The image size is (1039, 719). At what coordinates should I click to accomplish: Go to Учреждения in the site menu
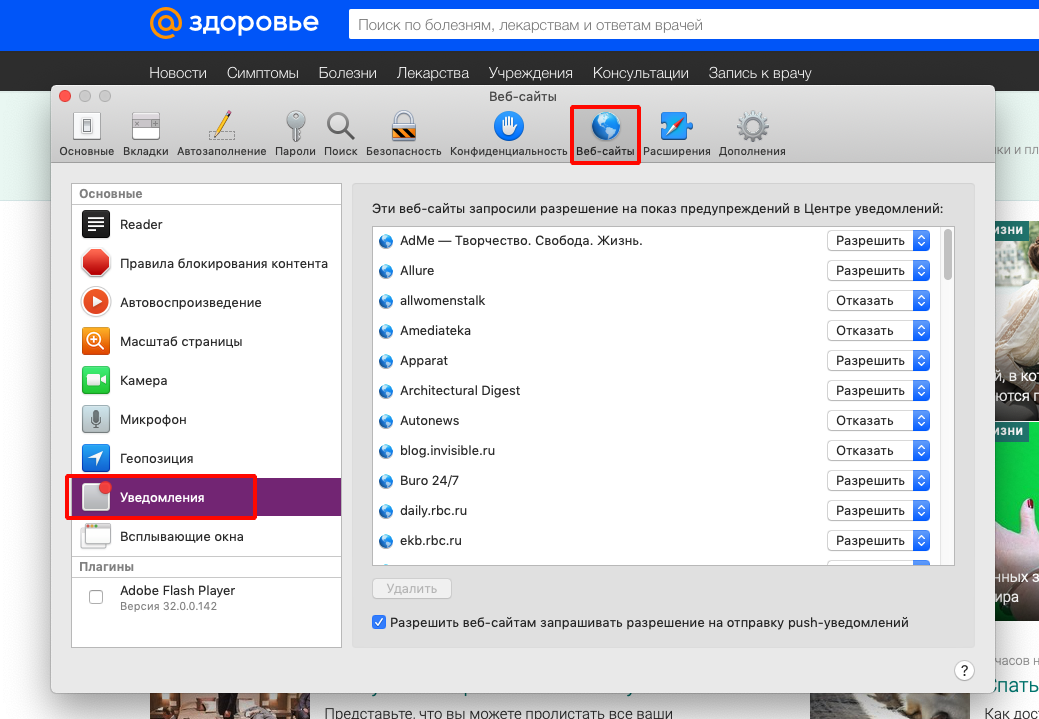531,73
